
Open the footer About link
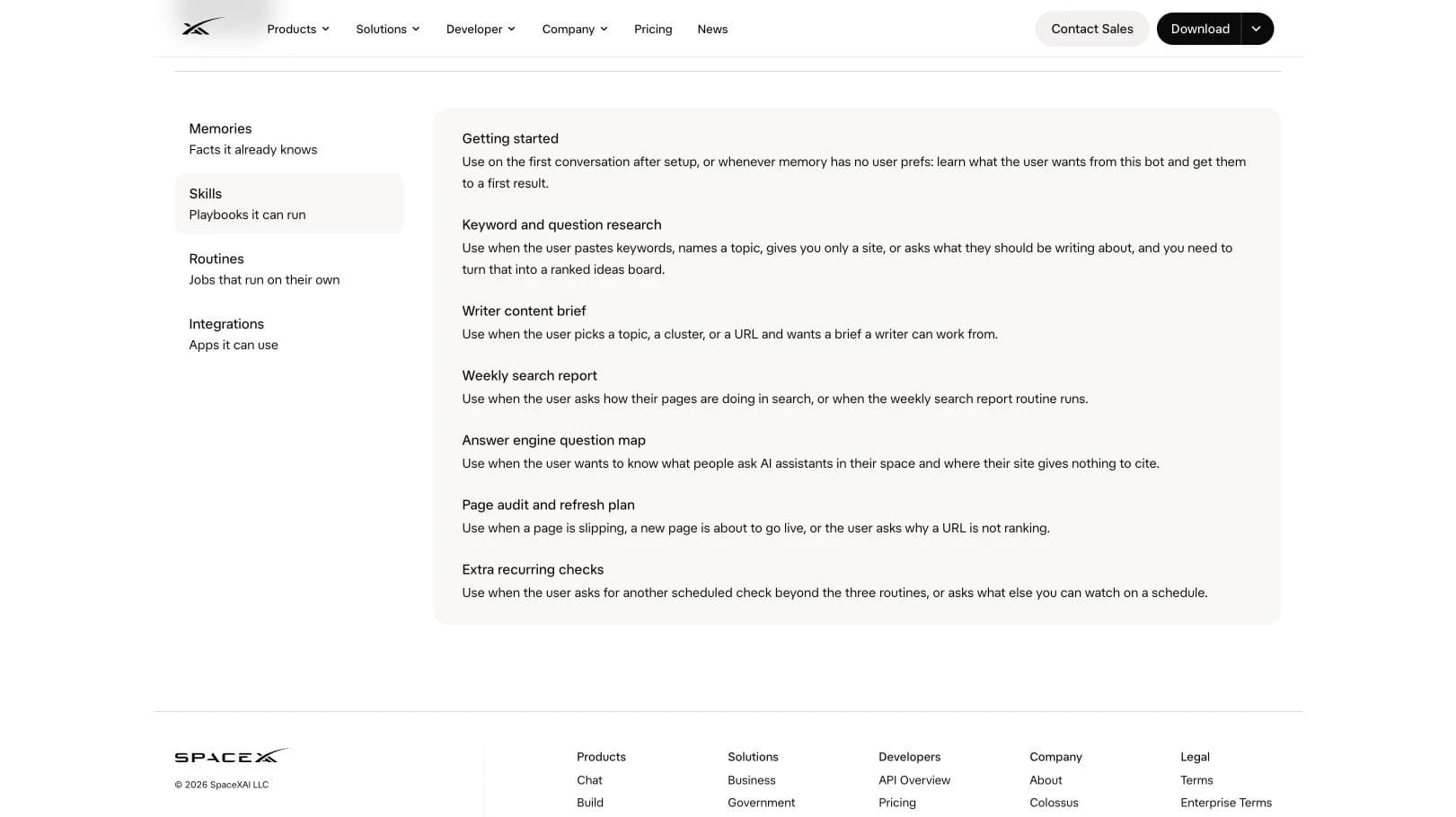click(x=1046, y=780)
